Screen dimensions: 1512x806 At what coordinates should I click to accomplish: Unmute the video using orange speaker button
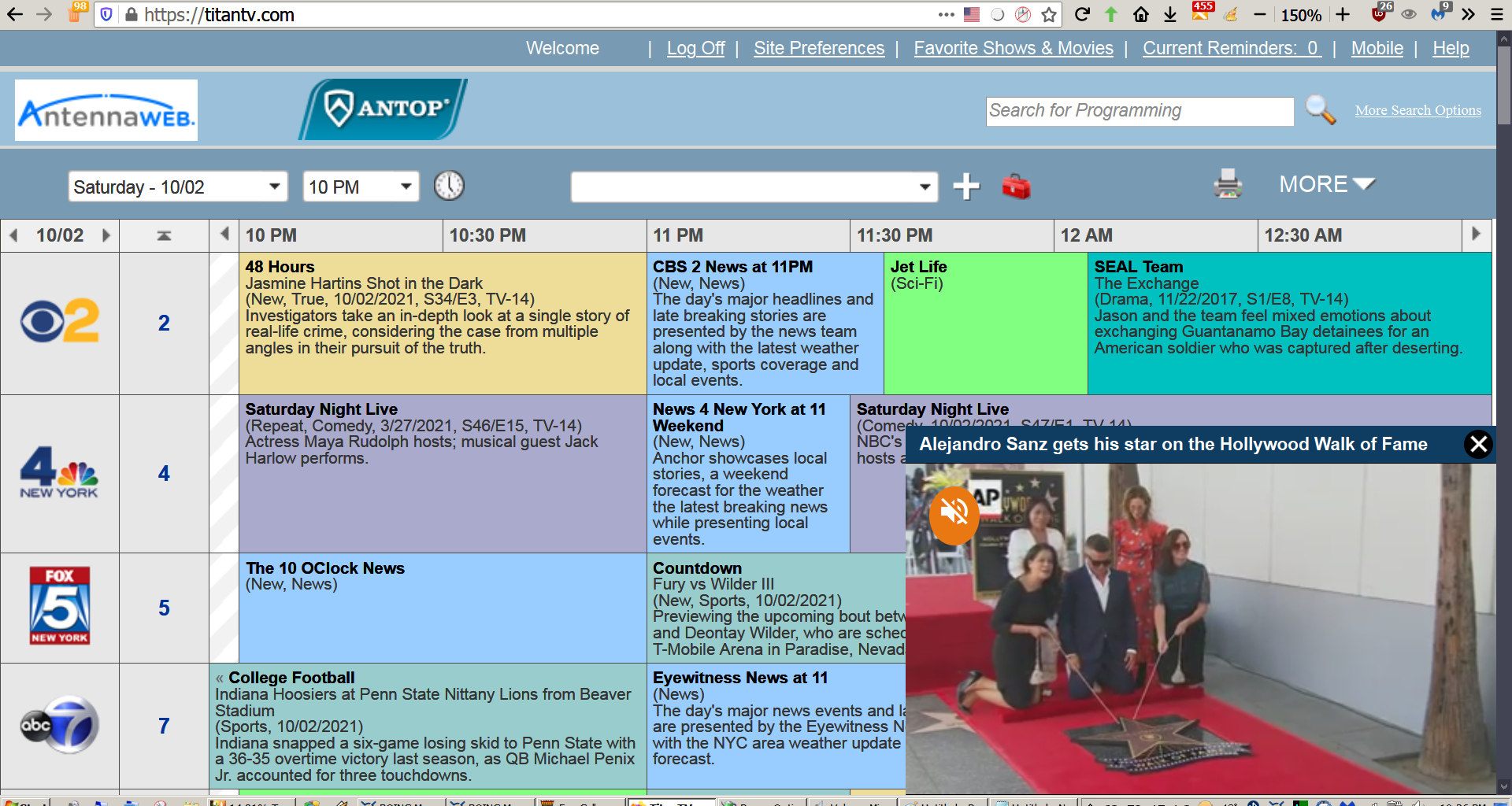954,514
